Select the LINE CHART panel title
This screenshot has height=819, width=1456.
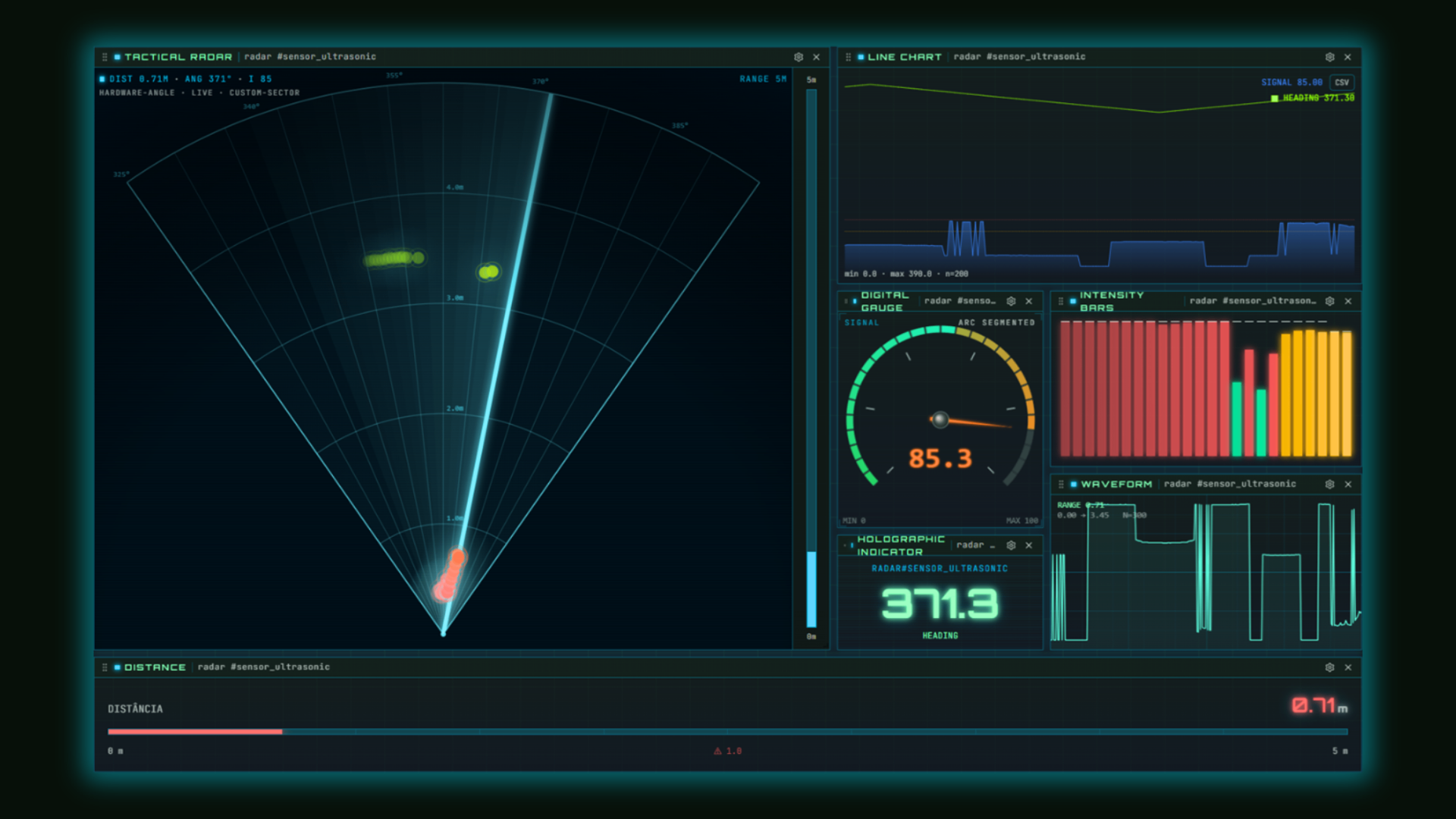905,57
